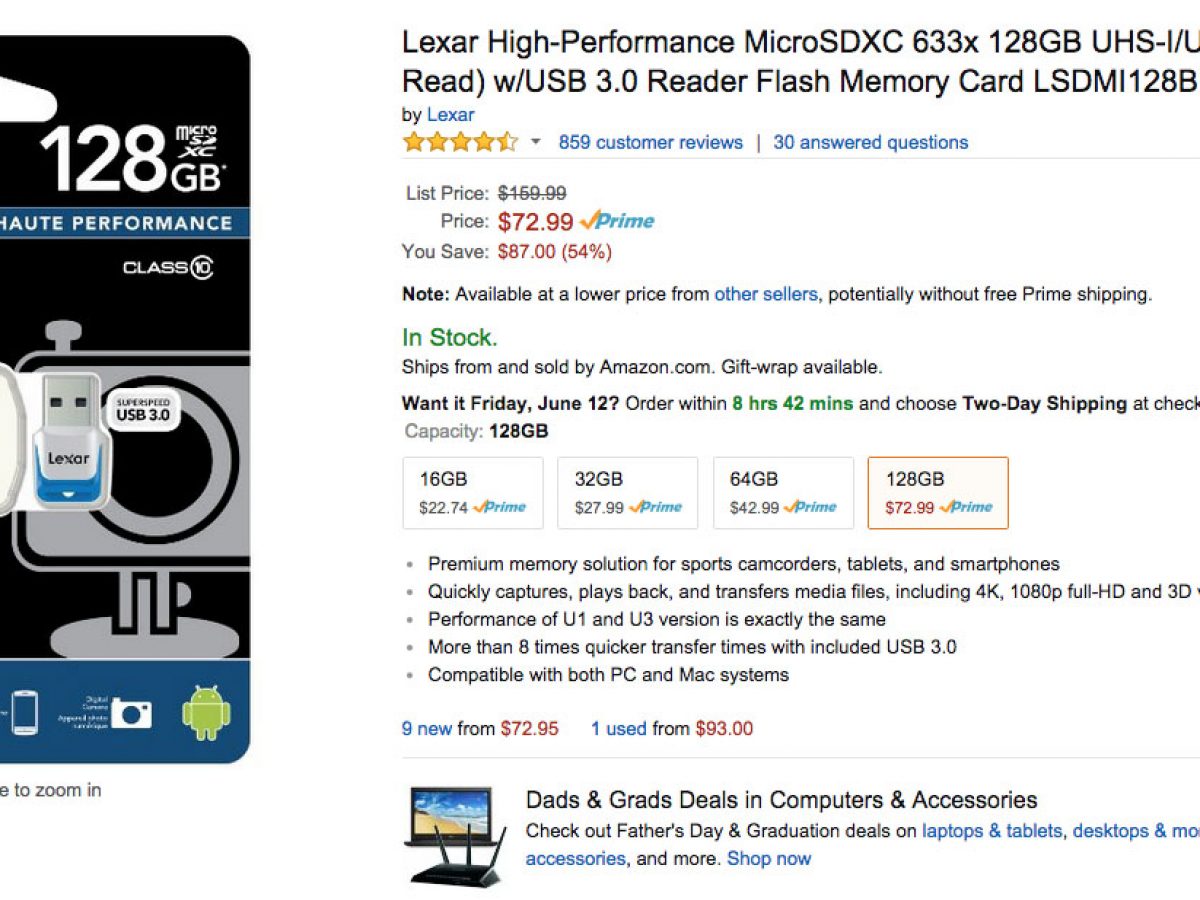Viewport: 1200px width, 900px height.
Task: Expand the rating breakdown dropdown arrow
Action: pos(535,142)
